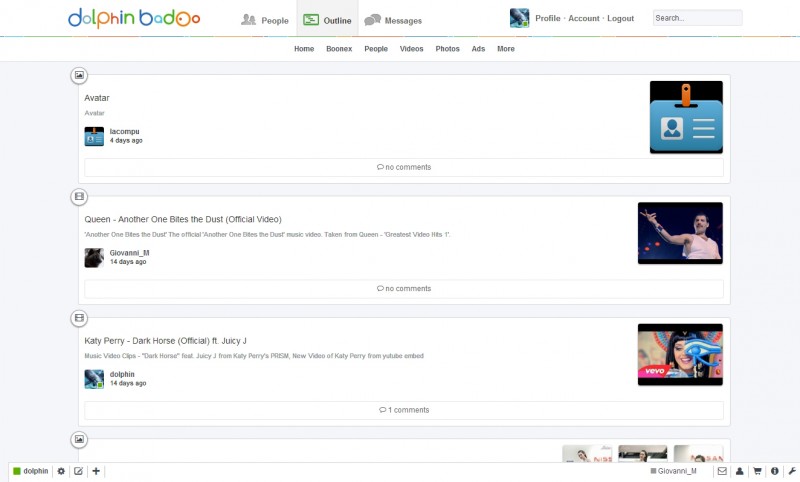Open the Photos submenu item
The height and width of the screenshot is (482, 800).
pos(447,49)
